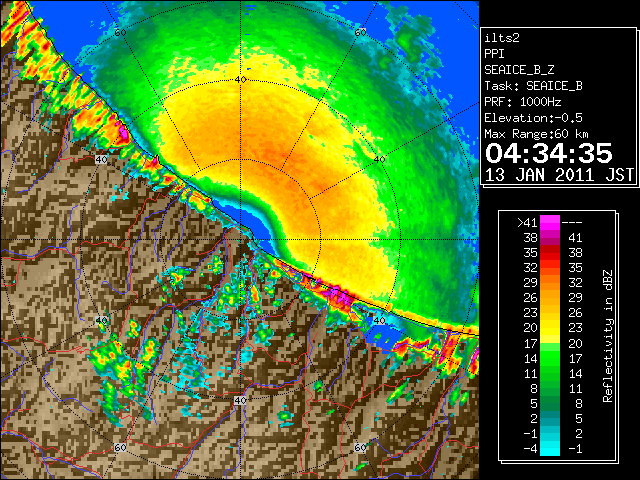640x480 pixels.
Task: Click the 'Task: SEAICE_B' line
Action: pyautogui.click(x=533, y=86)
